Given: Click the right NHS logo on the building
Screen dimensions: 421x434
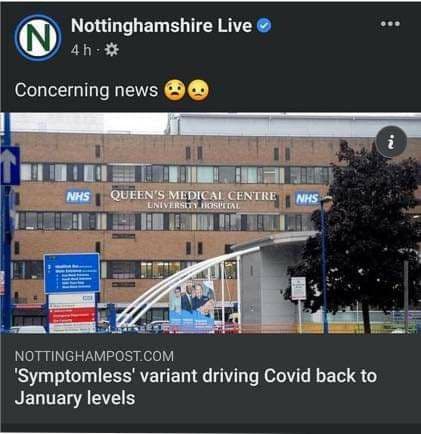Looking at the screenshot, I should point(307,198).
